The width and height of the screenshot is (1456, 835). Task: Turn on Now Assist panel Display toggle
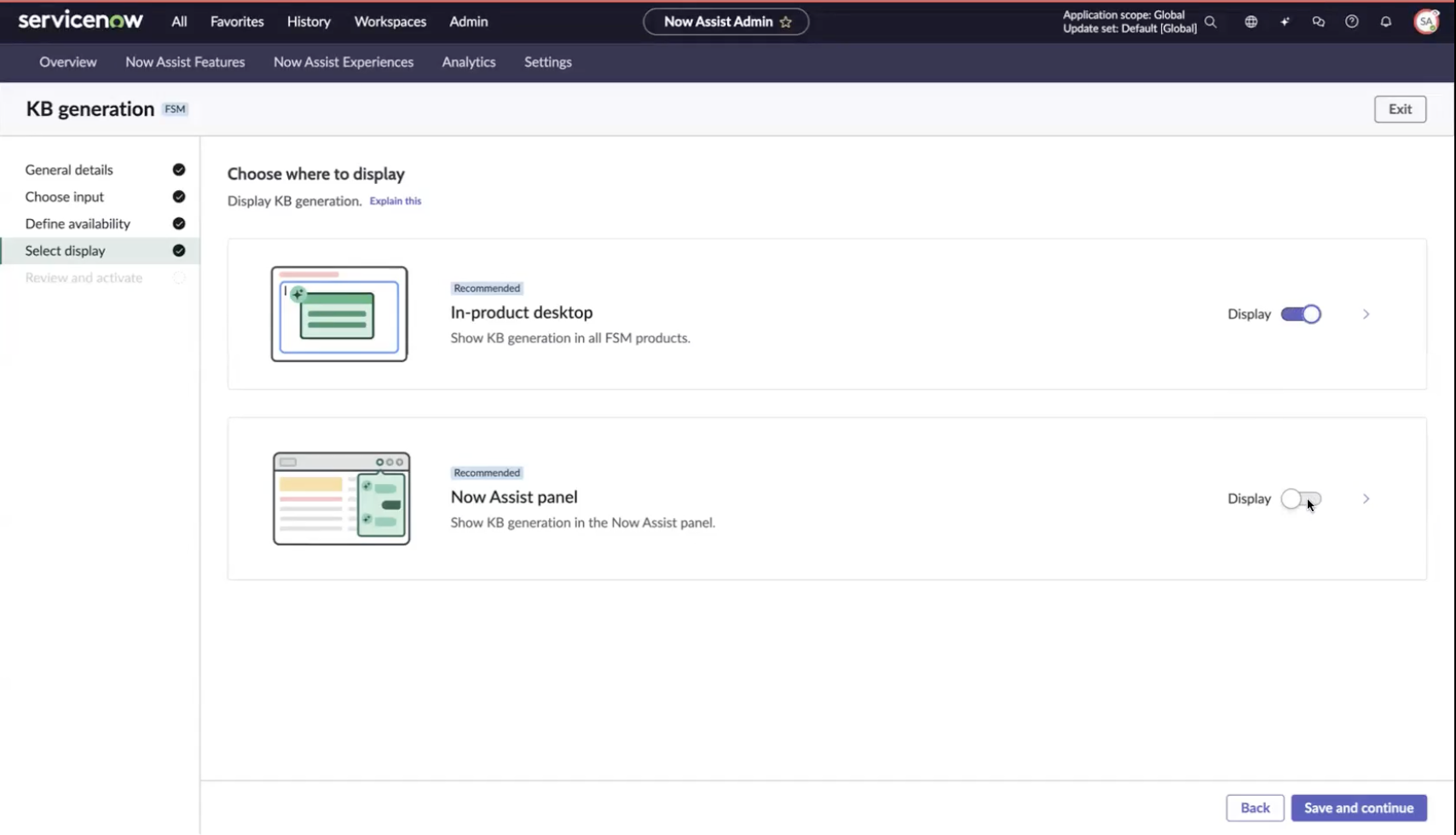(1301, 499)
